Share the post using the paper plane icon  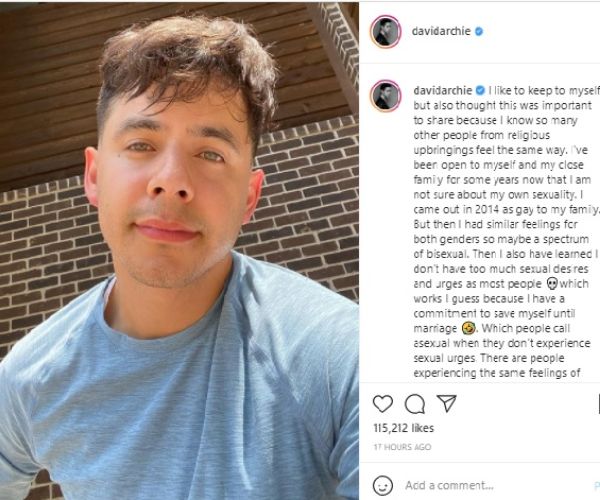click(x=447, y=403)
